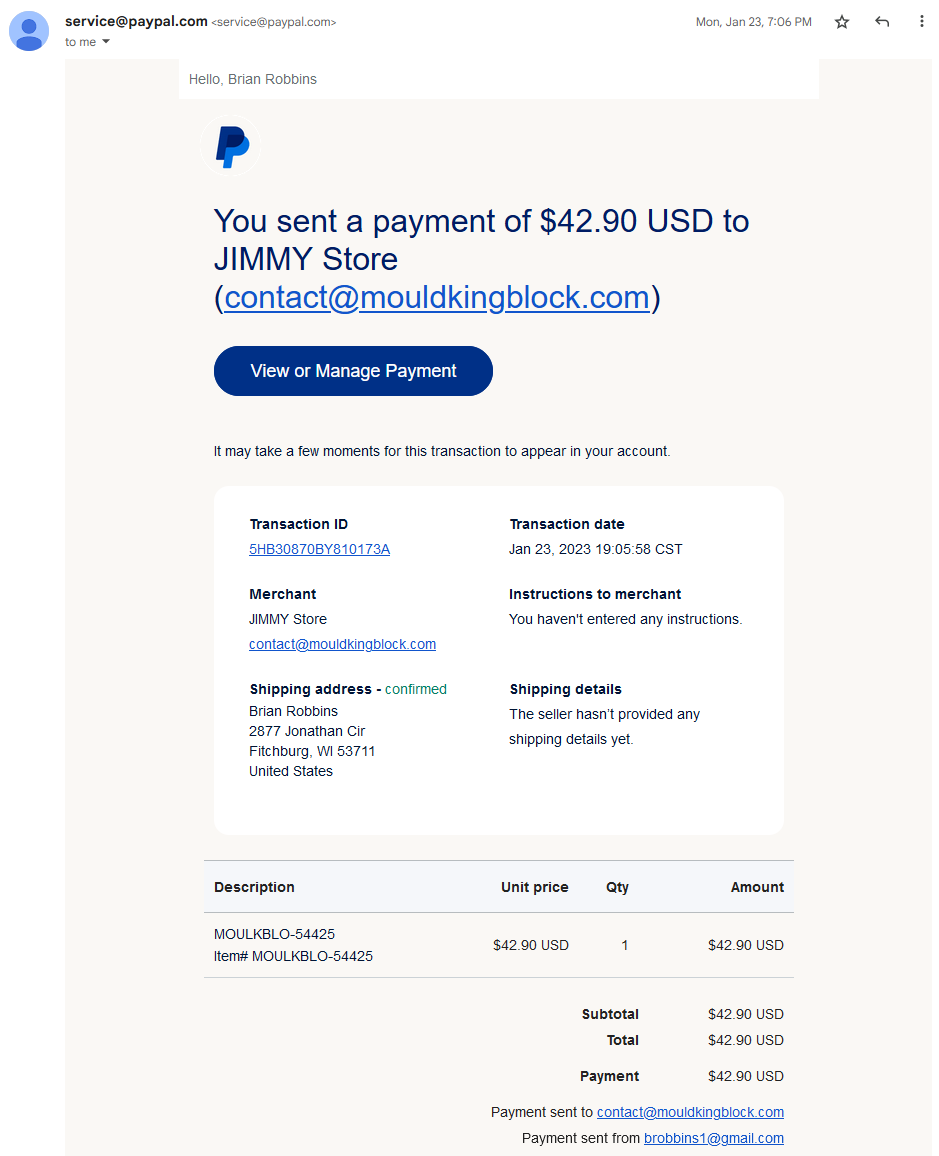
Task: Click the sender name service@paypal.com
Action: coord(136,21)
